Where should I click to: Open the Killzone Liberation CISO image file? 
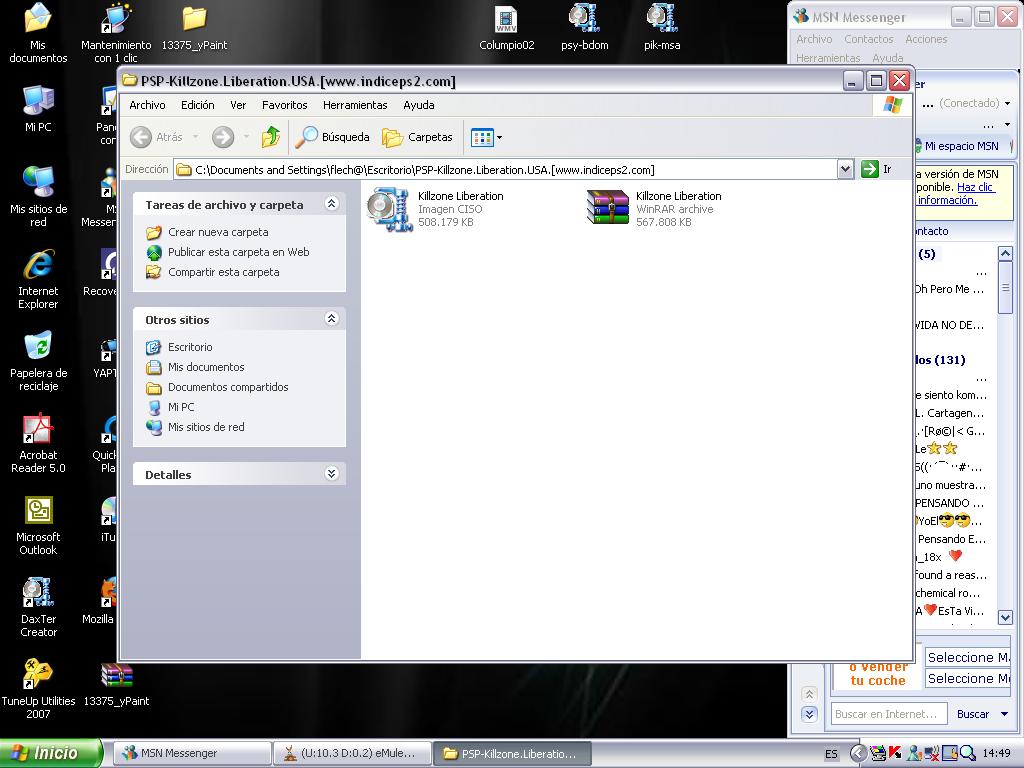[436, 209]
